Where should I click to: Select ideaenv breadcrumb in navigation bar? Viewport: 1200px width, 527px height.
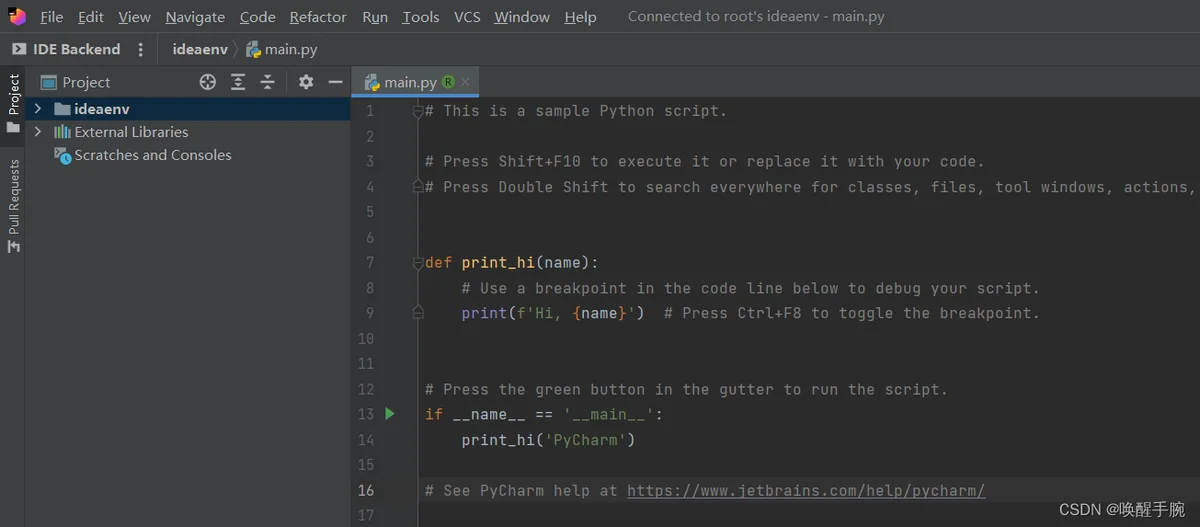(x=200, y=49)
